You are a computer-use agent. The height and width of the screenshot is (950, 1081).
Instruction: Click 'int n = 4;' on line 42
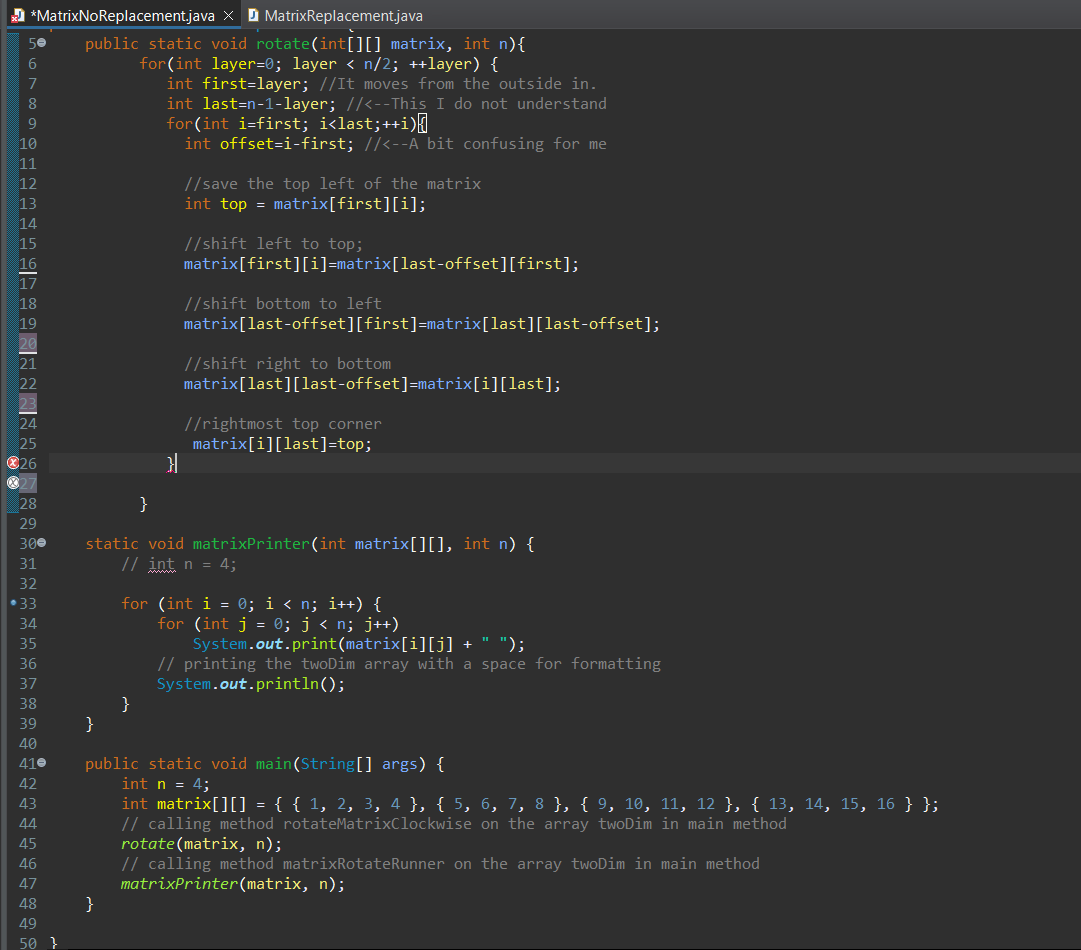165,784
